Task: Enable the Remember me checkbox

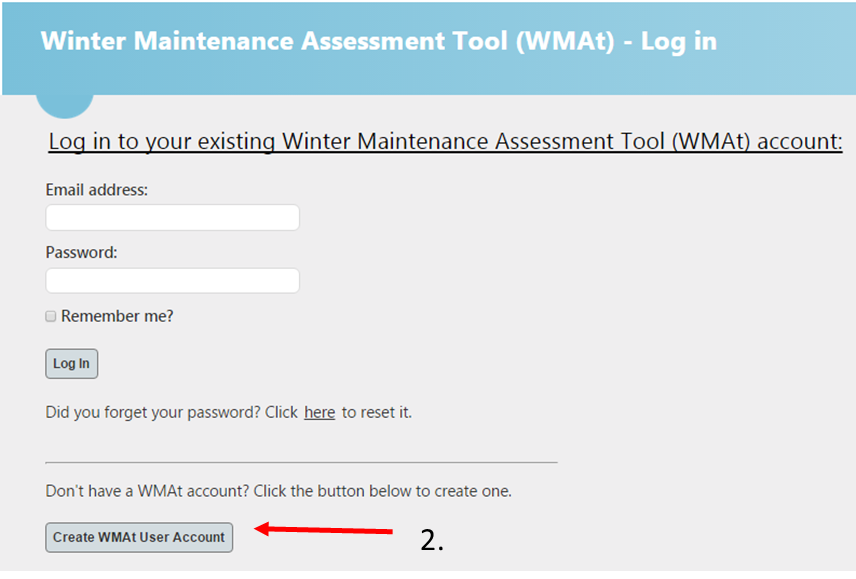Action: 51,316
